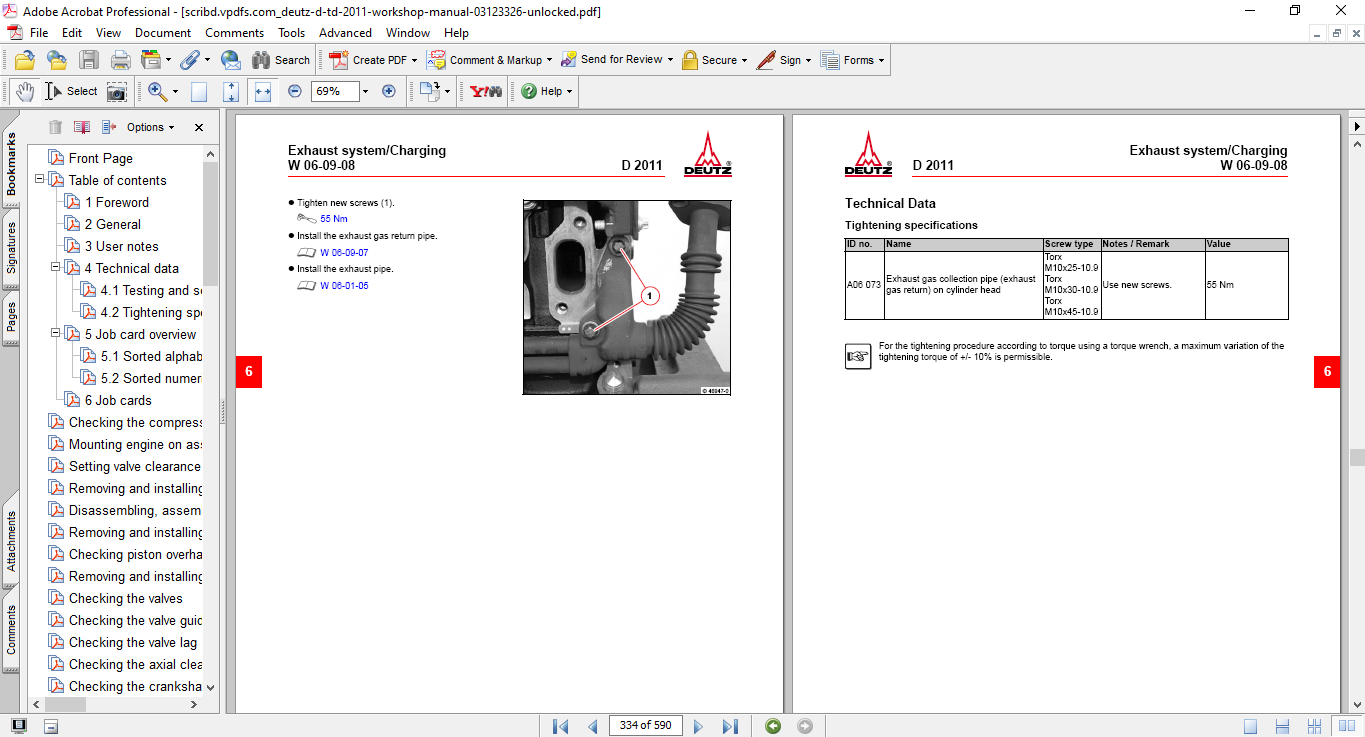Open the Search panel

(281, 60)
